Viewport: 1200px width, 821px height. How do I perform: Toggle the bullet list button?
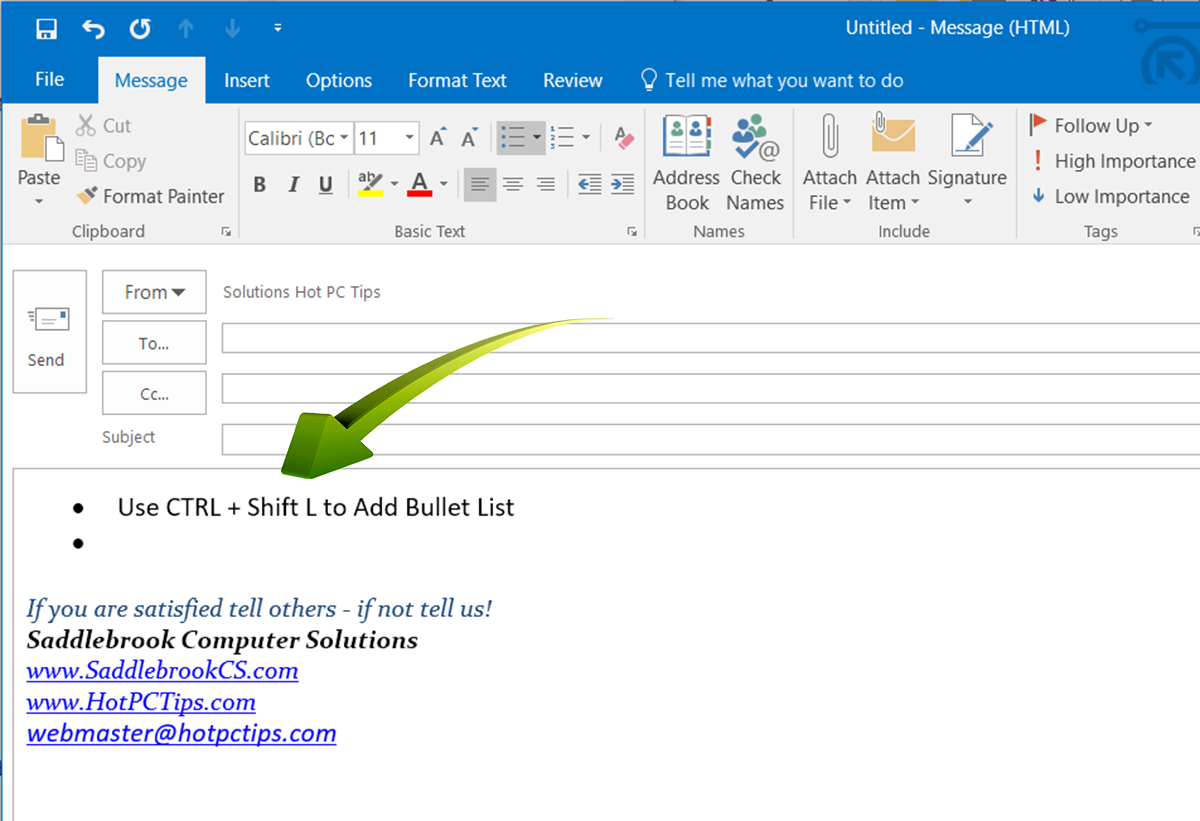coord(513,138)
